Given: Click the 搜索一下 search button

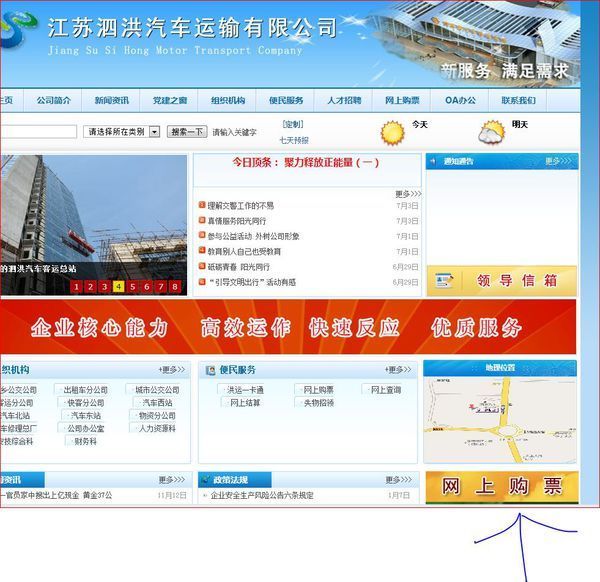Looking at the screenshot, I should pos(187,132).
